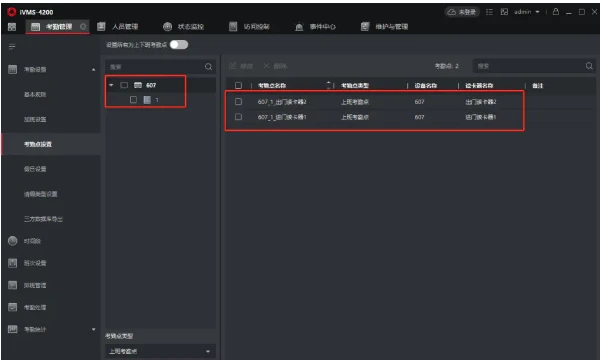
Task: Click the cloud 未登录 login icon
Action: [452, 12]
